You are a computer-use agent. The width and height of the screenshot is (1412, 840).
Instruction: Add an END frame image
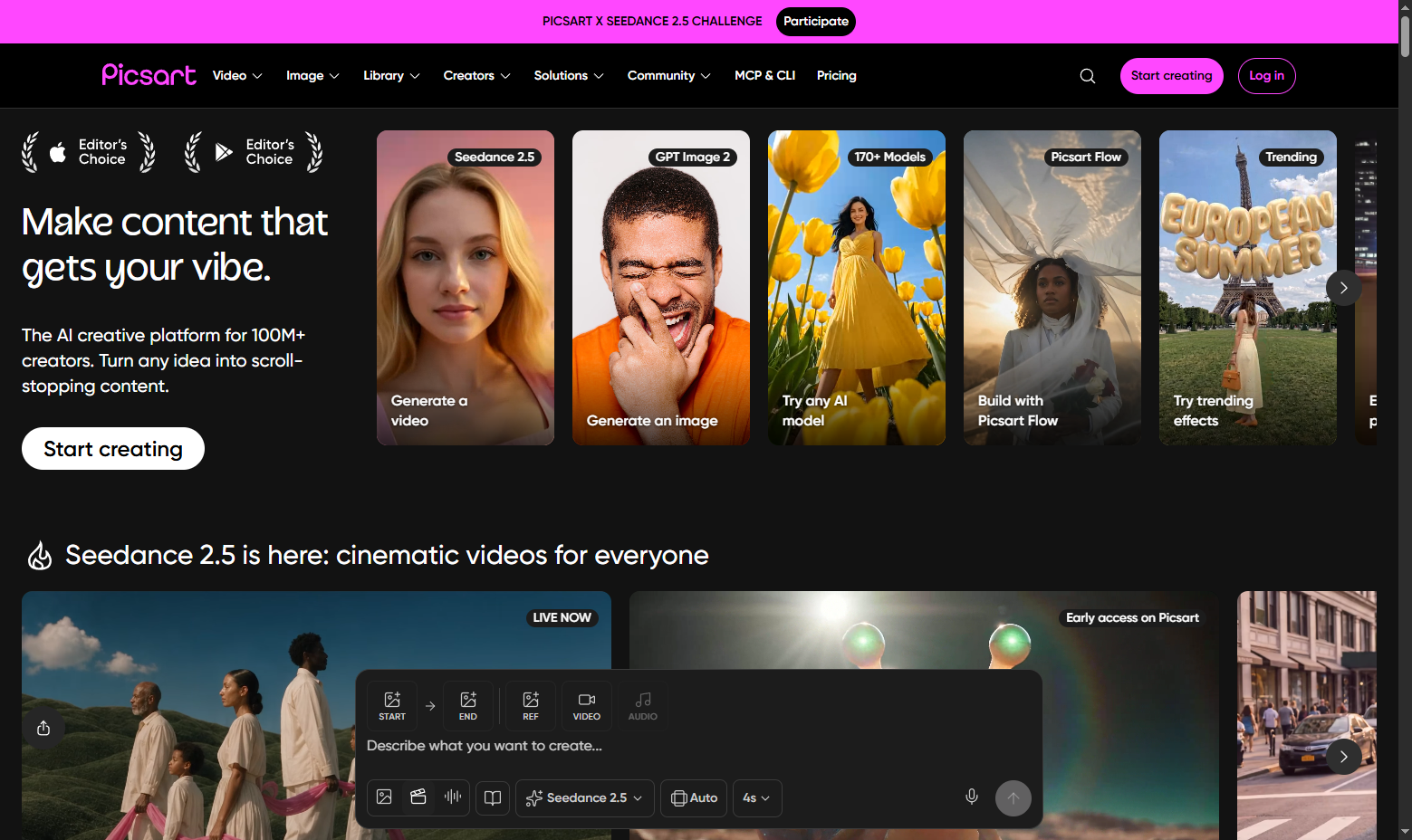click(x=468, y=705)
